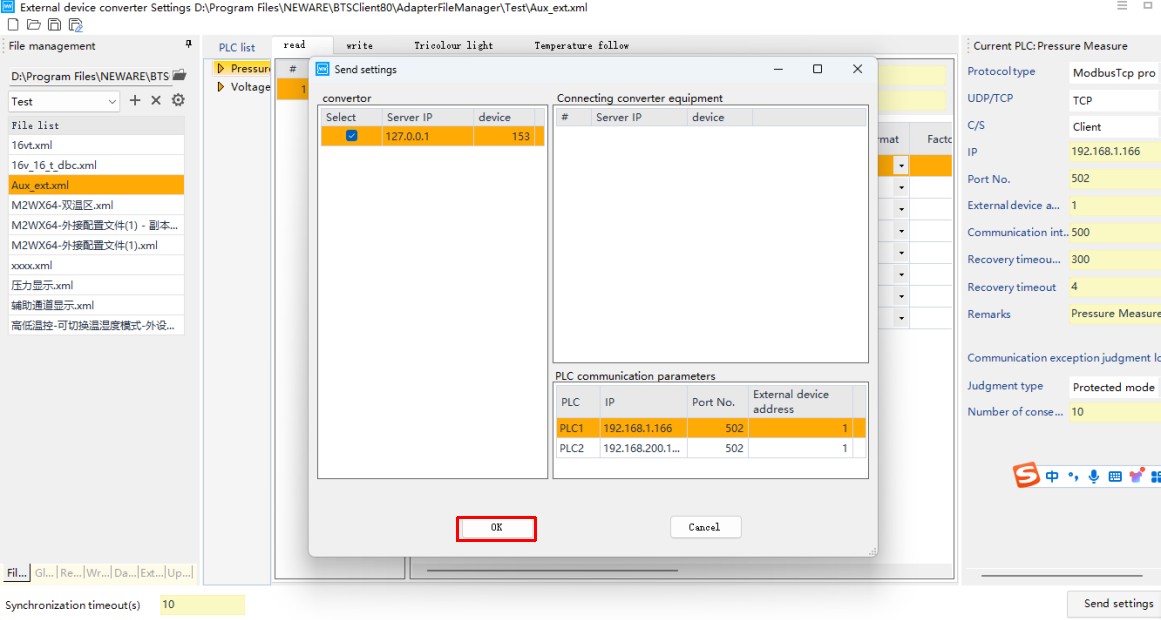
Task: Click the browse folder icon beside path
Action: point(179,75)
